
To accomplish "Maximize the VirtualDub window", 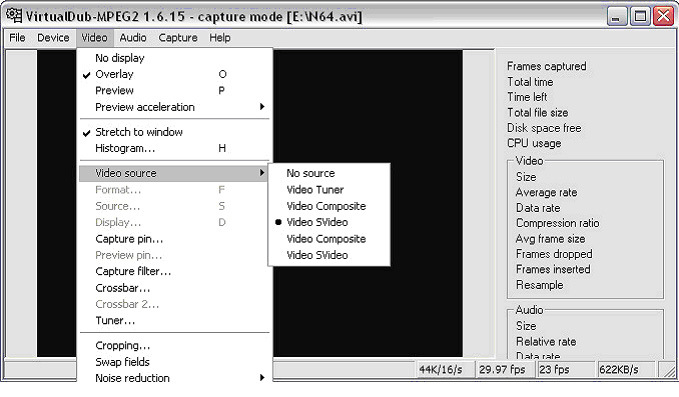I will click(x=640, y=16).
